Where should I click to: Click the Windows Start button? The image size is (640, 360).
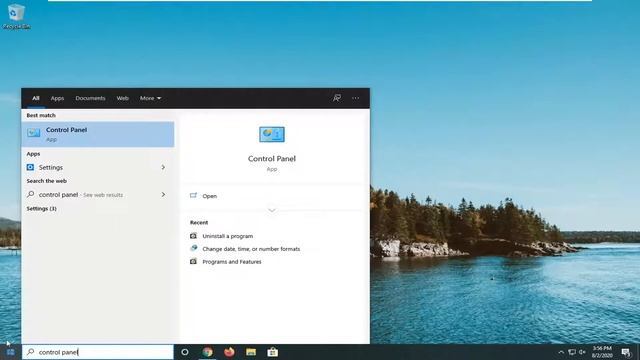coord(11,352)
